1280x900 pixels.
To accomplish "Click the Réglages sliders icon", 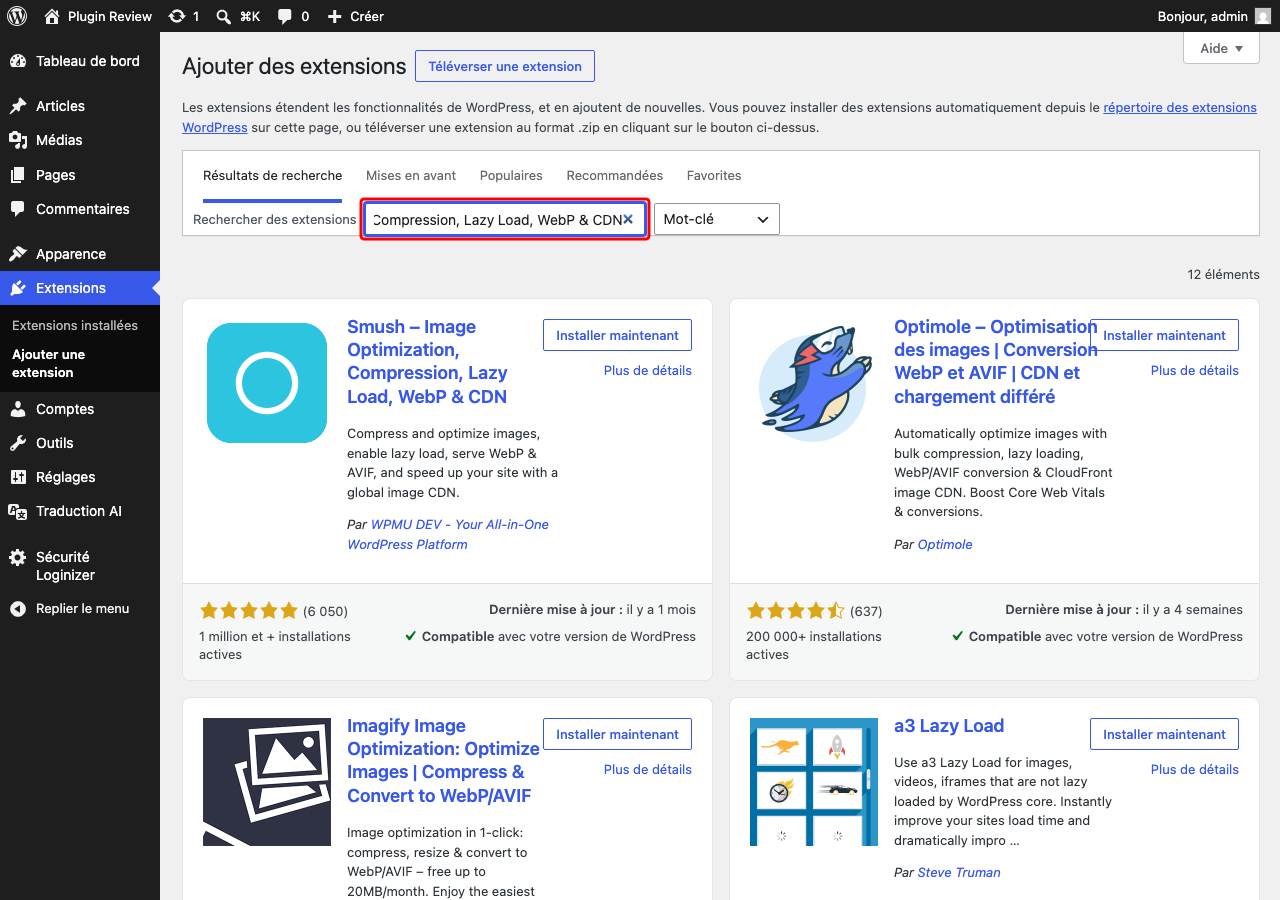I will pyautogui.click(x=18, y=477).
